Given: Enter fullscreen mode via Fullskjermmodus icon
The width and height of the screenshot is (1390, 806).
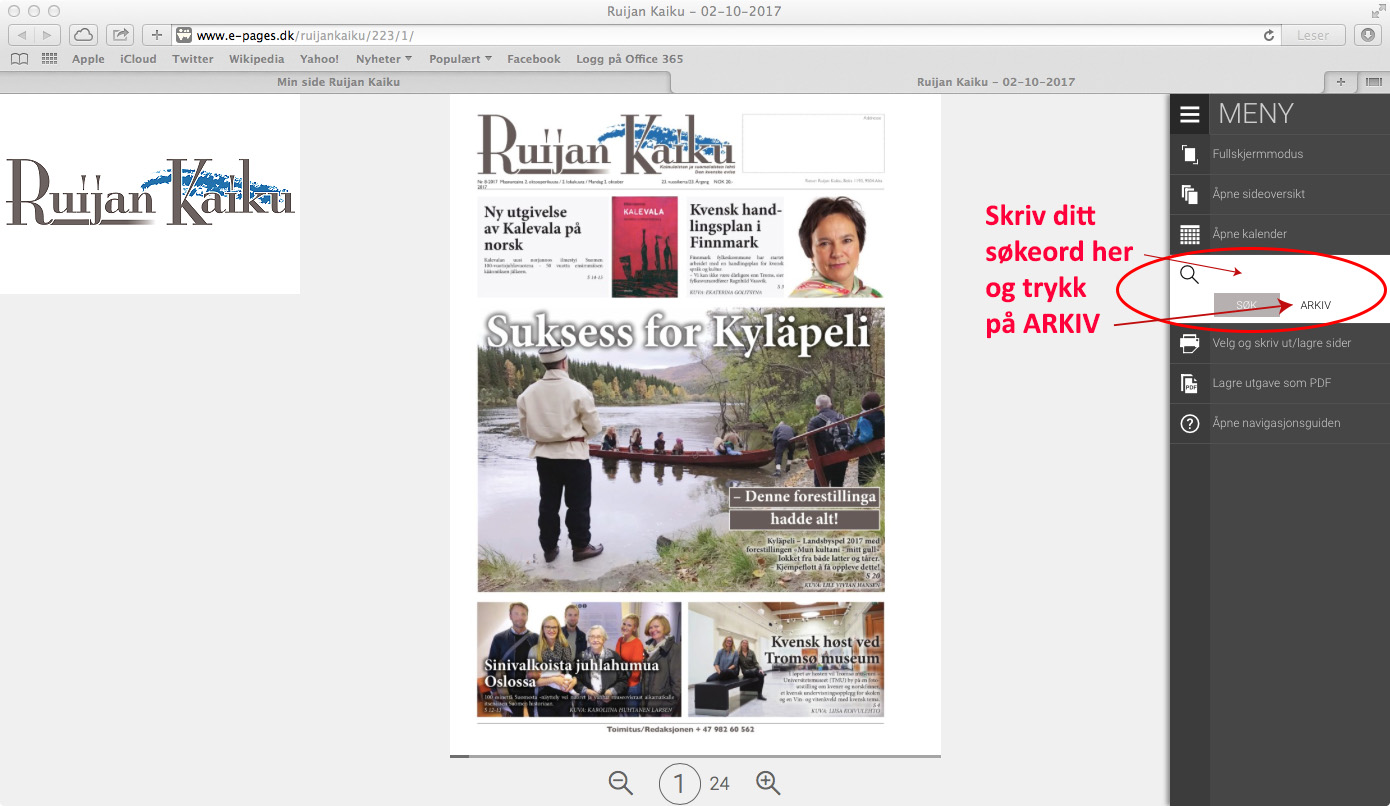Looking at the screenshot, I should (x=1189, y=154).
